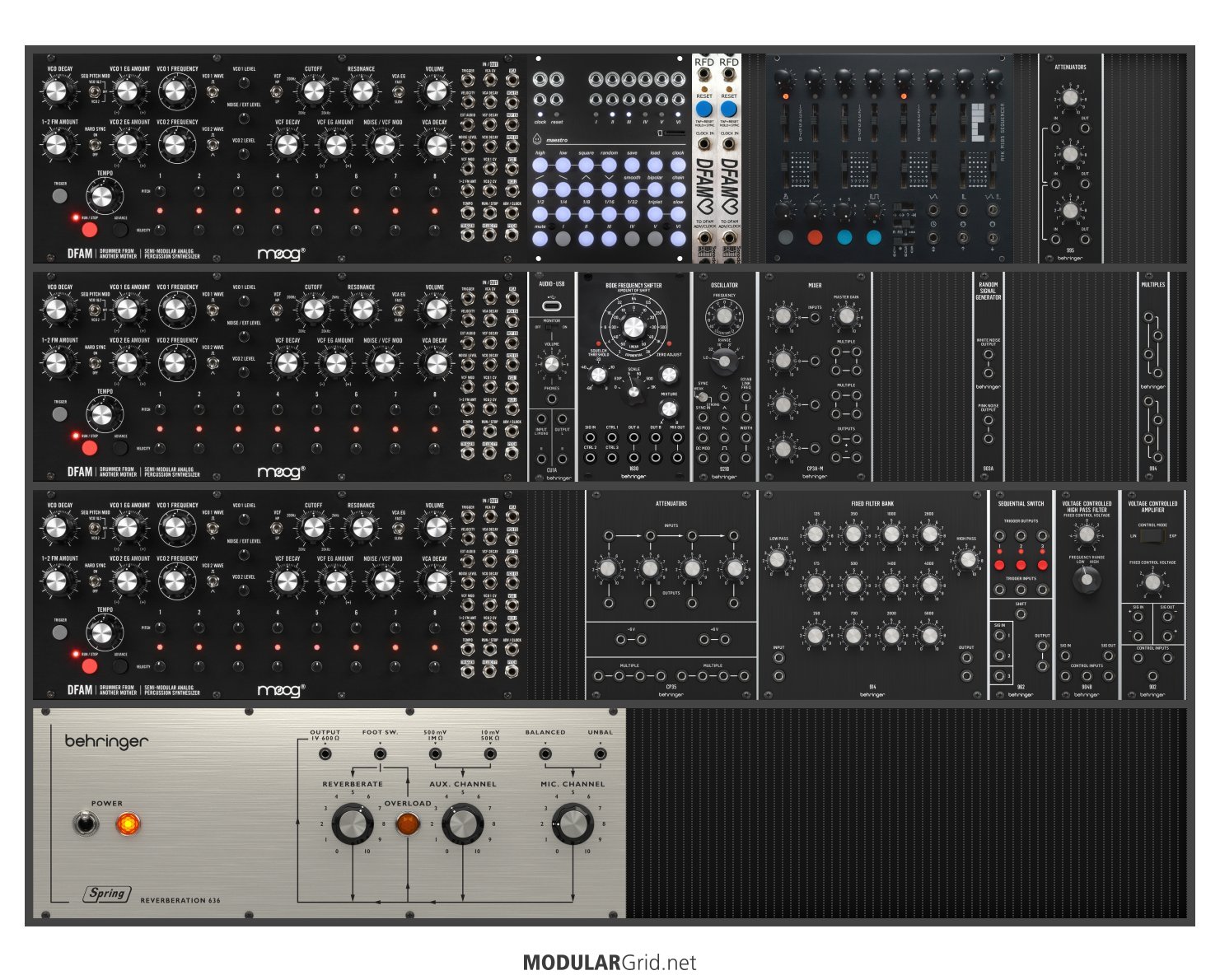This screenshot has height=980, width=1220.
Task: Click the Maestro inverted triangle shape button
Action: (x=610, y=189)
